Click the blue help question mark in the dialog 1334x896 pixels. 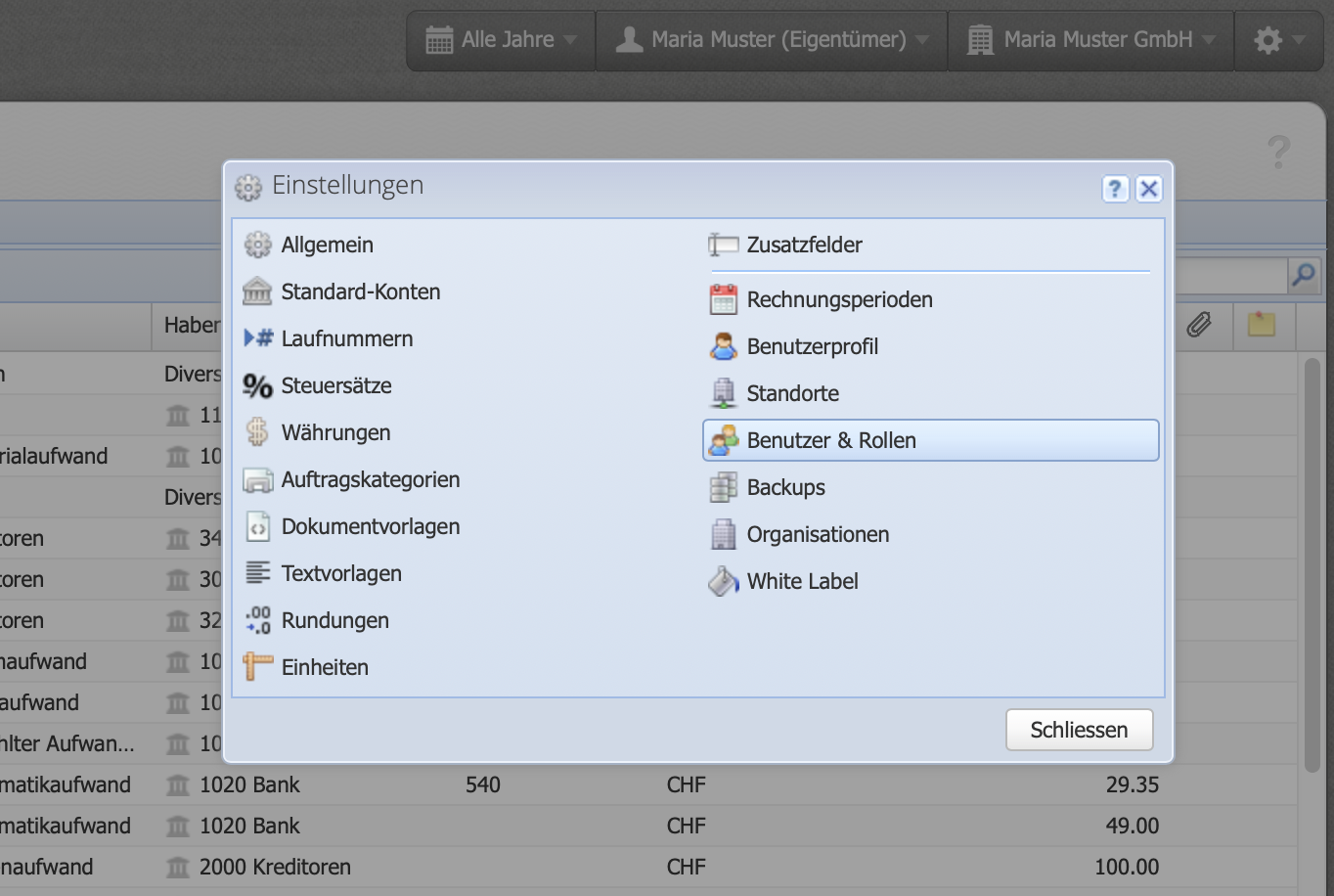click(x=1115, y=189)
